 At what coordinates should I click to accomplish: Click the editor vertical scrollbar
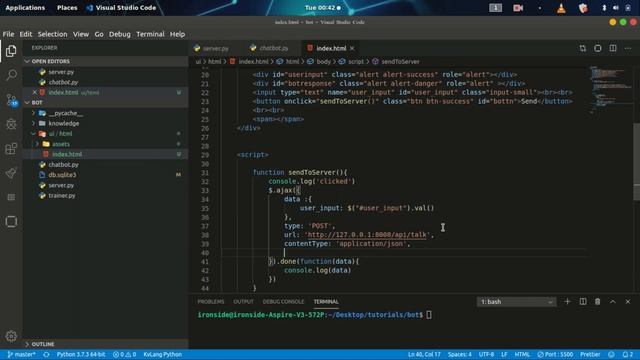636,162
